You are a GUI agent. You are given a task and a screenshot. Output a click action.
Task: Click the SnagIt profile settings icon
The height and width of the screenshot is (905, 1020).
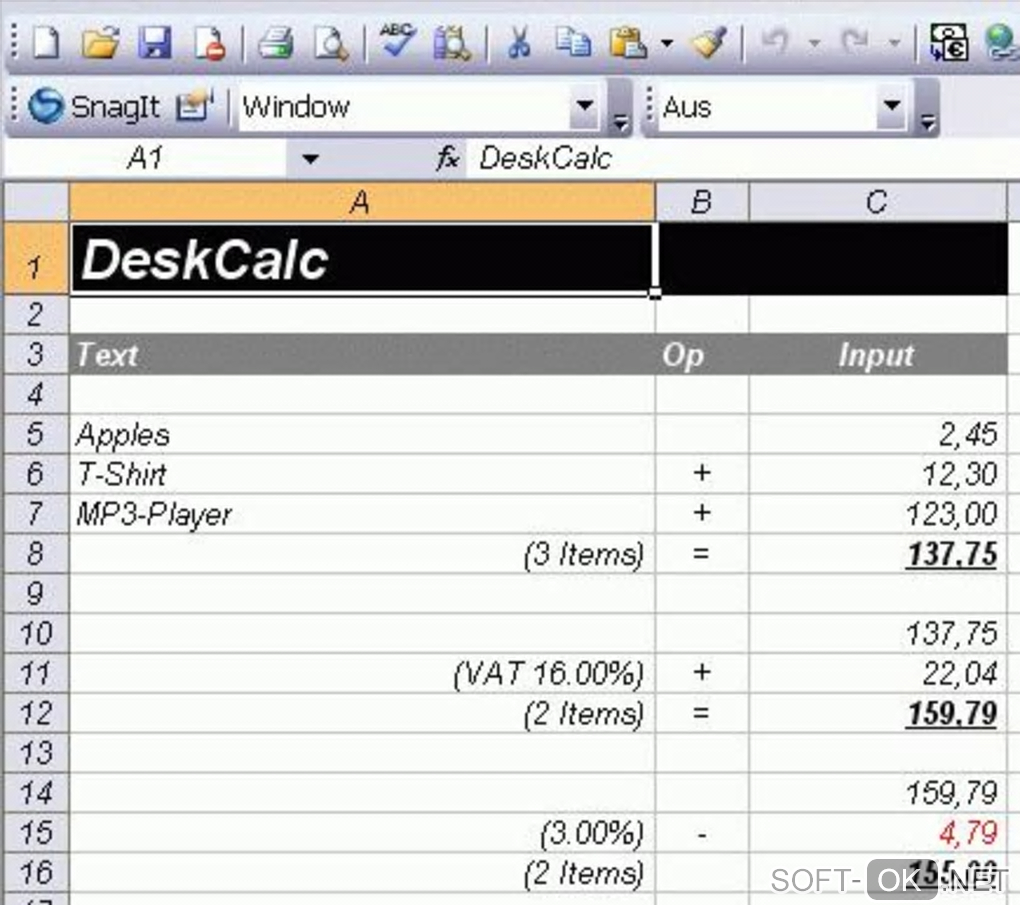point(195,106)
